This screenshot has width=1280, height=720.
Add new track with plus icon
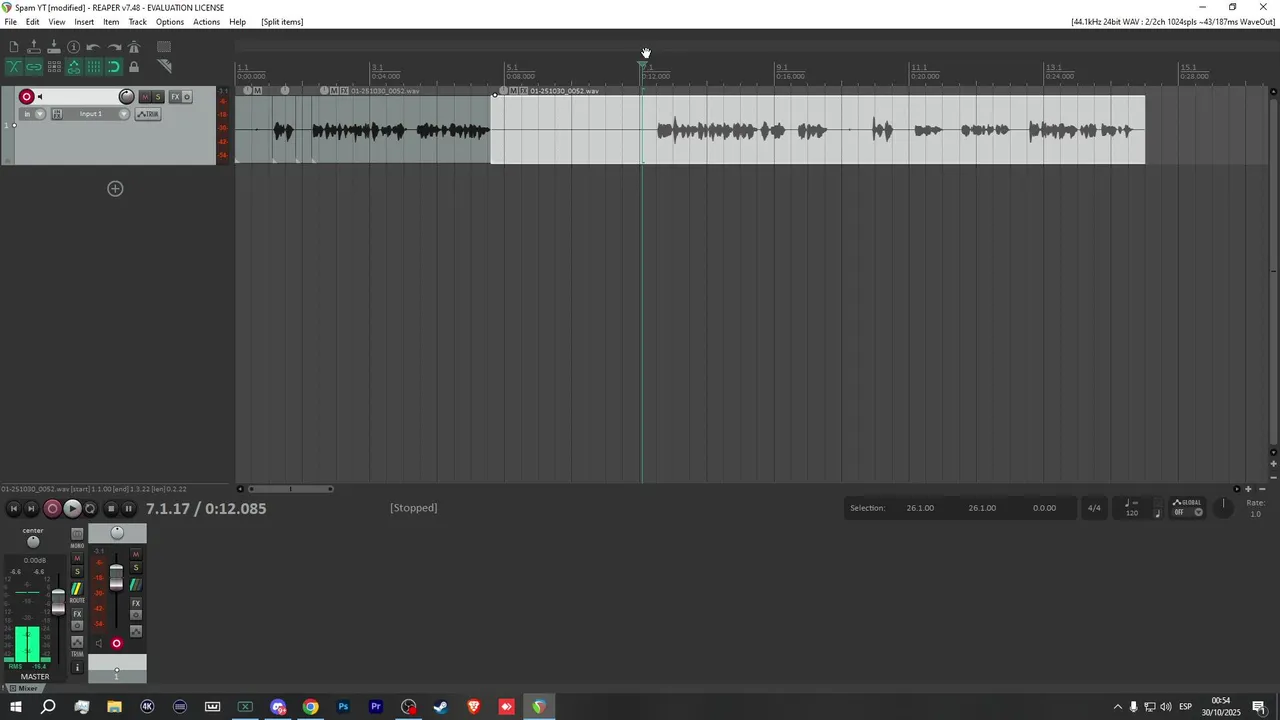click(115, 189)
